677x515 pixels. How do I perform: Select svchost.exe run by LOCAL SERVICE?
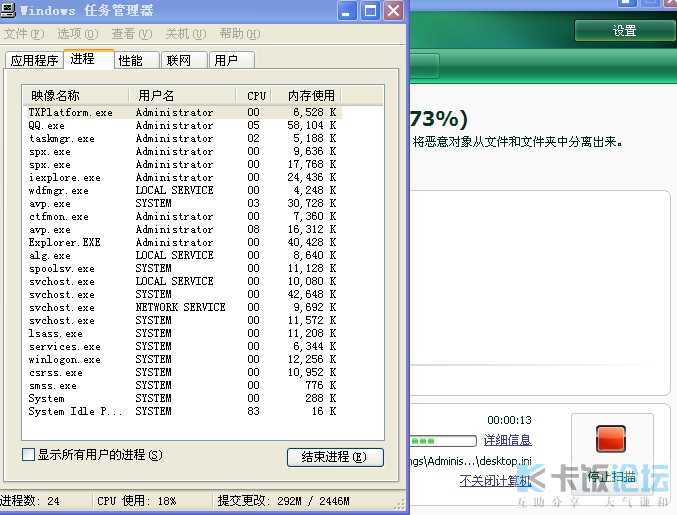point(182,281)
